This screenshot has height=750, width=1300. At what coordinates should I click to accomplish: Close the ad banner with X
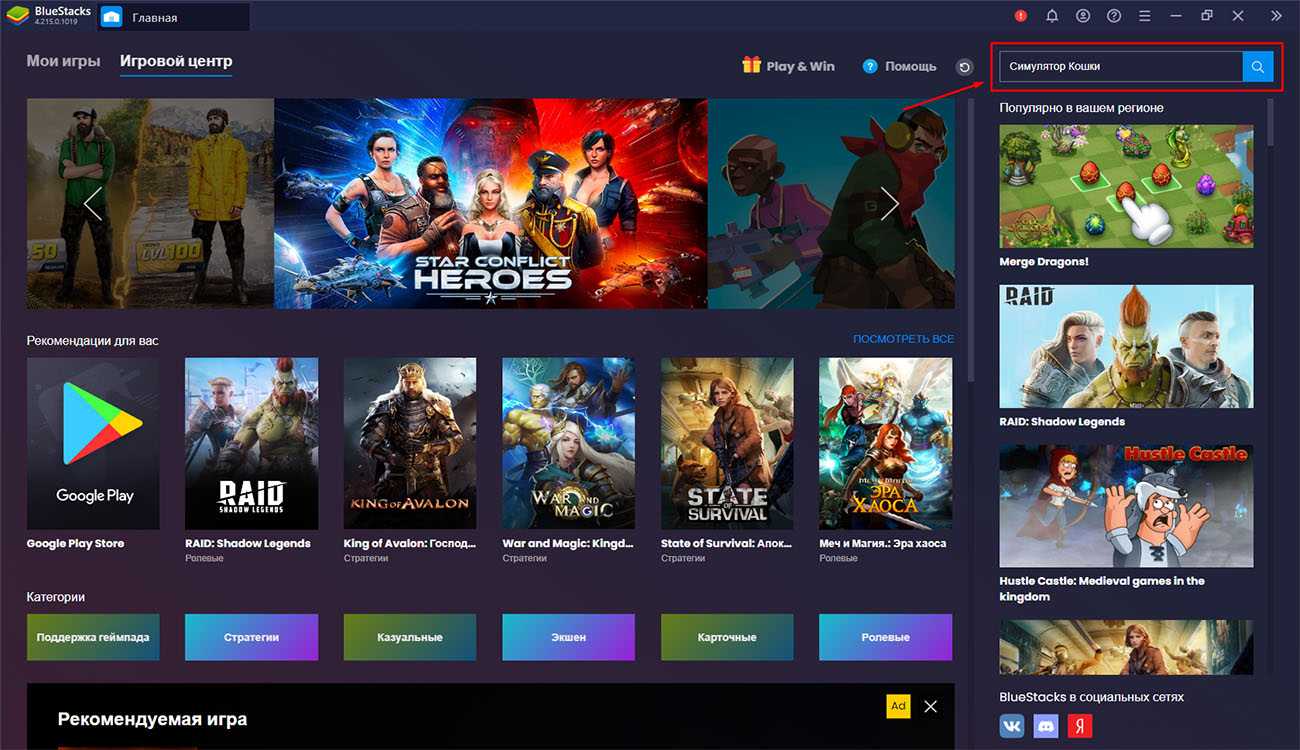[x=931, y=706]
